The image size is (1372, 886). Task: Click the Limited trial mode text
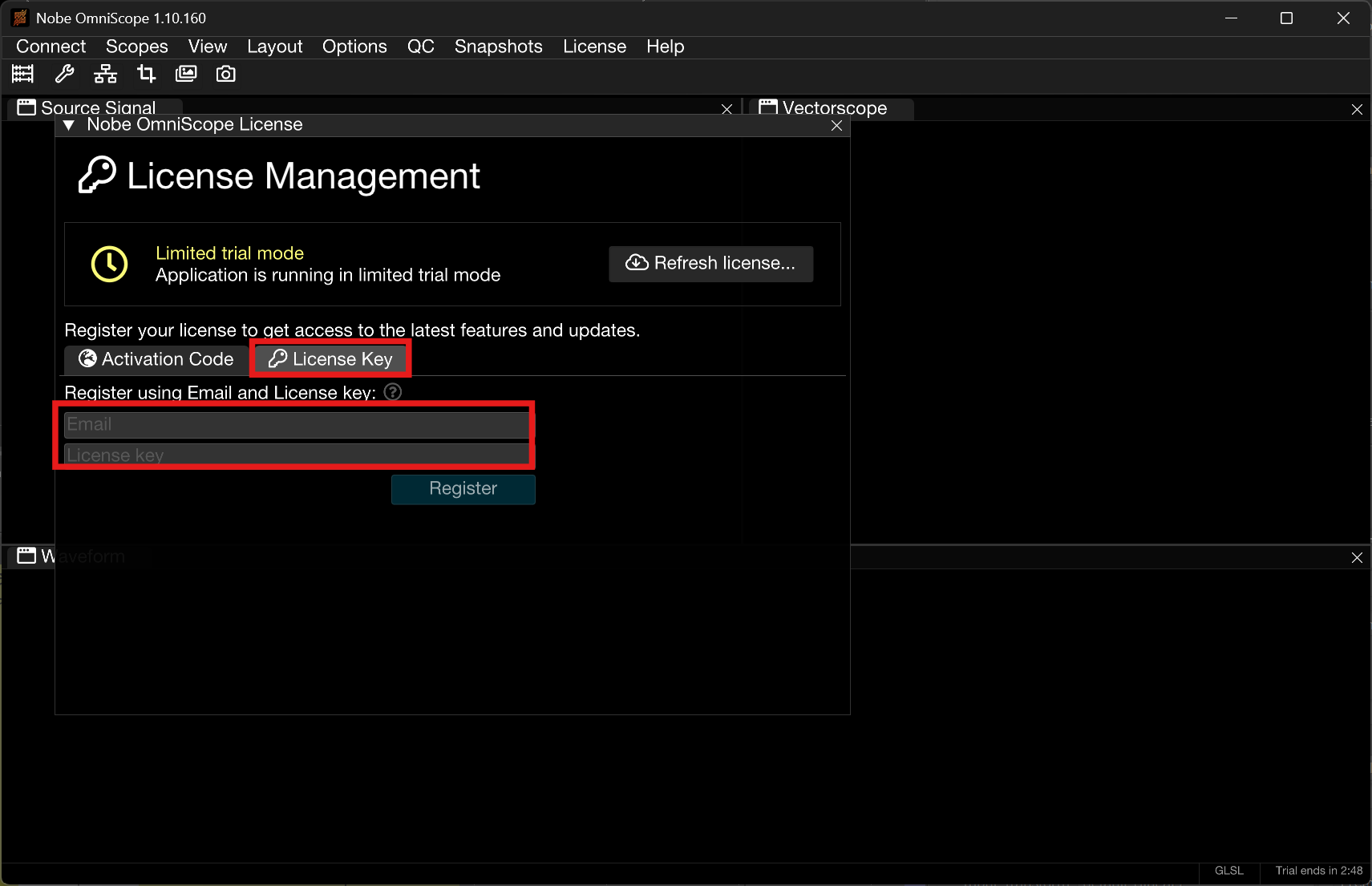(x=230, y=253)
